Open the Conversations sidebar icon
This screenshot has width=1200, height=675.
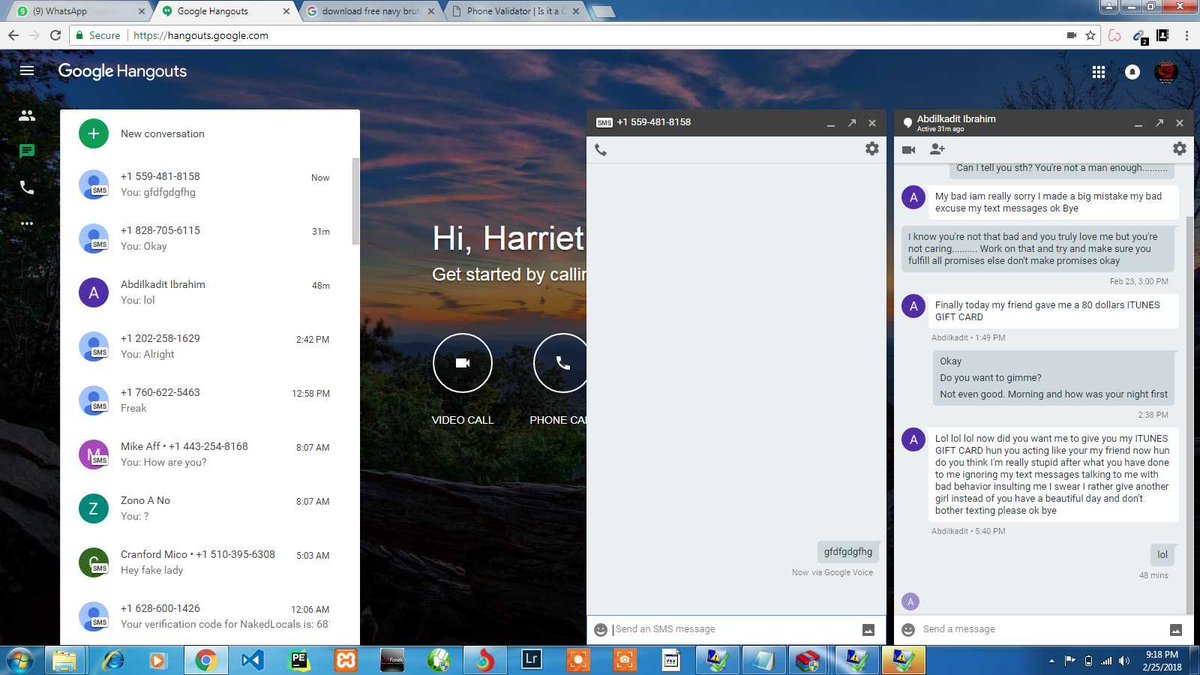click(27, 151)
